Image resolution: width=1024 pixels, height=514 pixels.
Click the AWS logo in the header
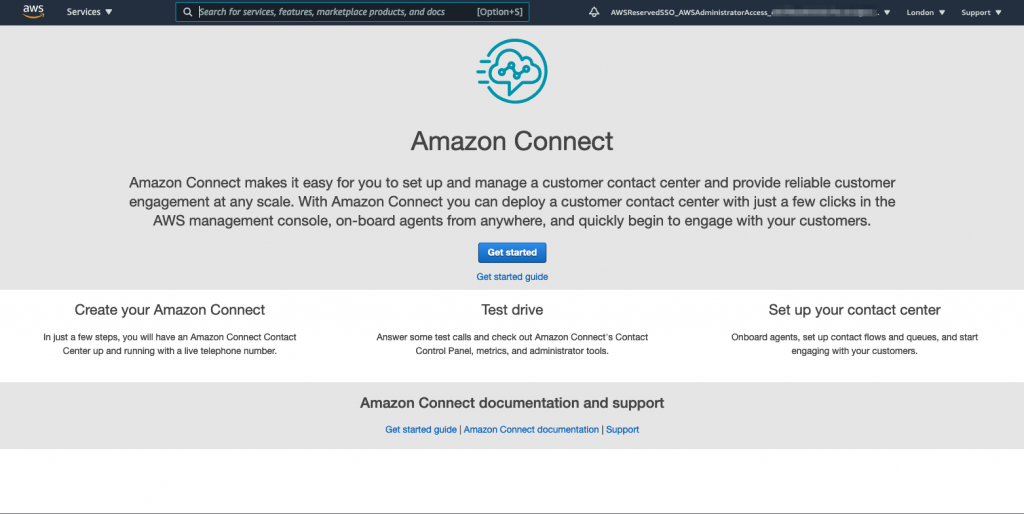(33, 12)
